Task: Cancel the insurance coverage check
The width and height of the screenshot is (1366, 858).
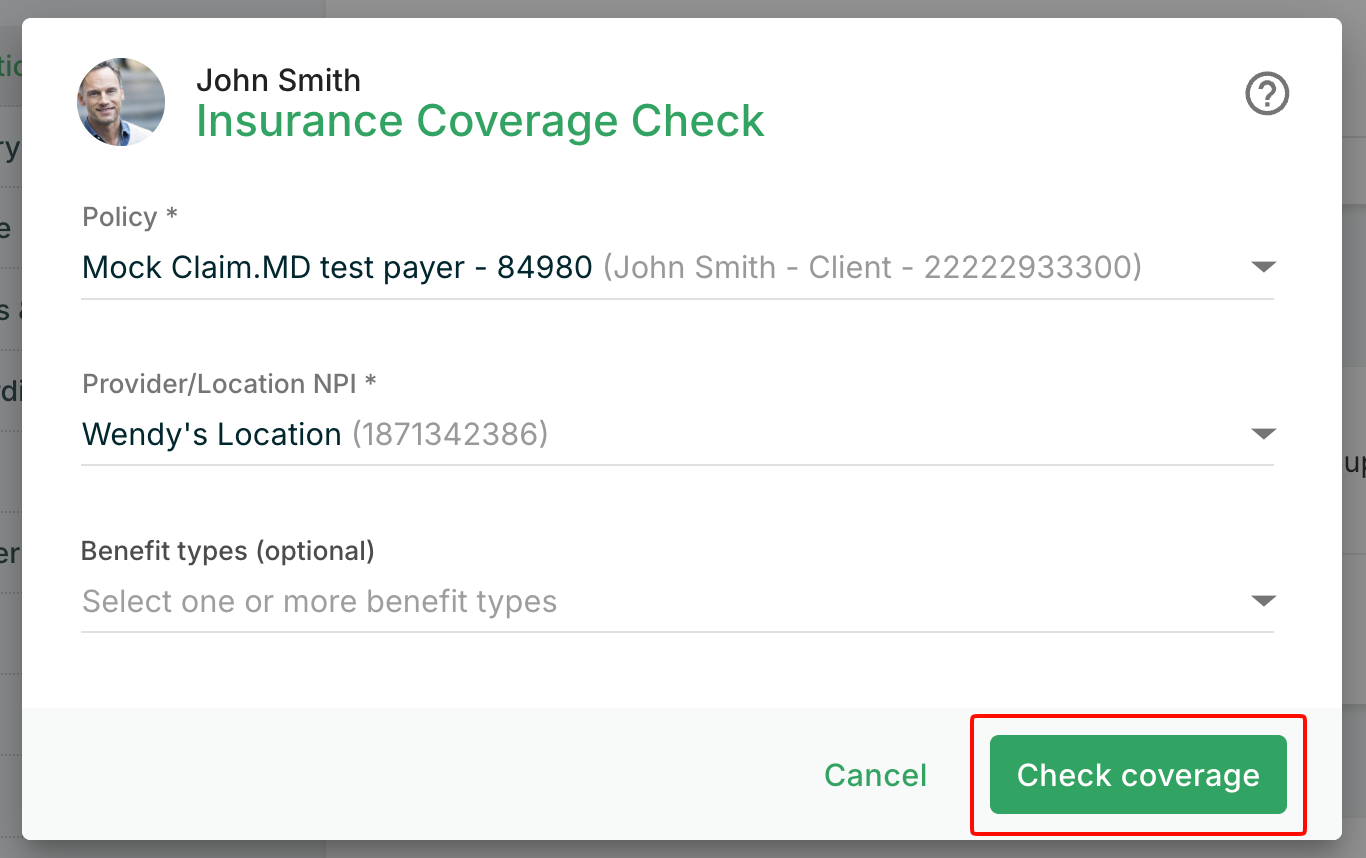Action: click(x=875, y=775)
